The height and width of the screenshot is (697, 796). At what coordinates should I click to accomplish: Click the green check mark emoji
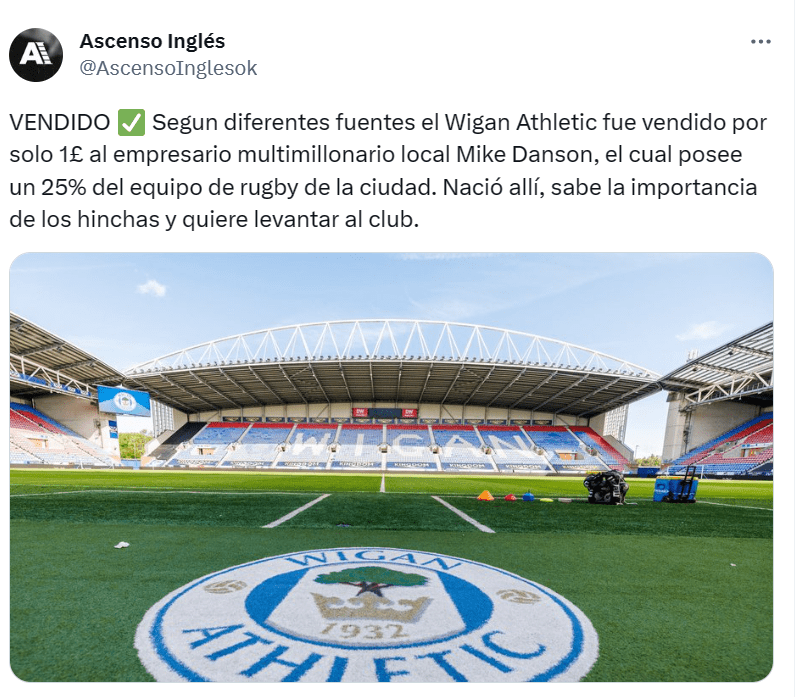tap(131, 122)
